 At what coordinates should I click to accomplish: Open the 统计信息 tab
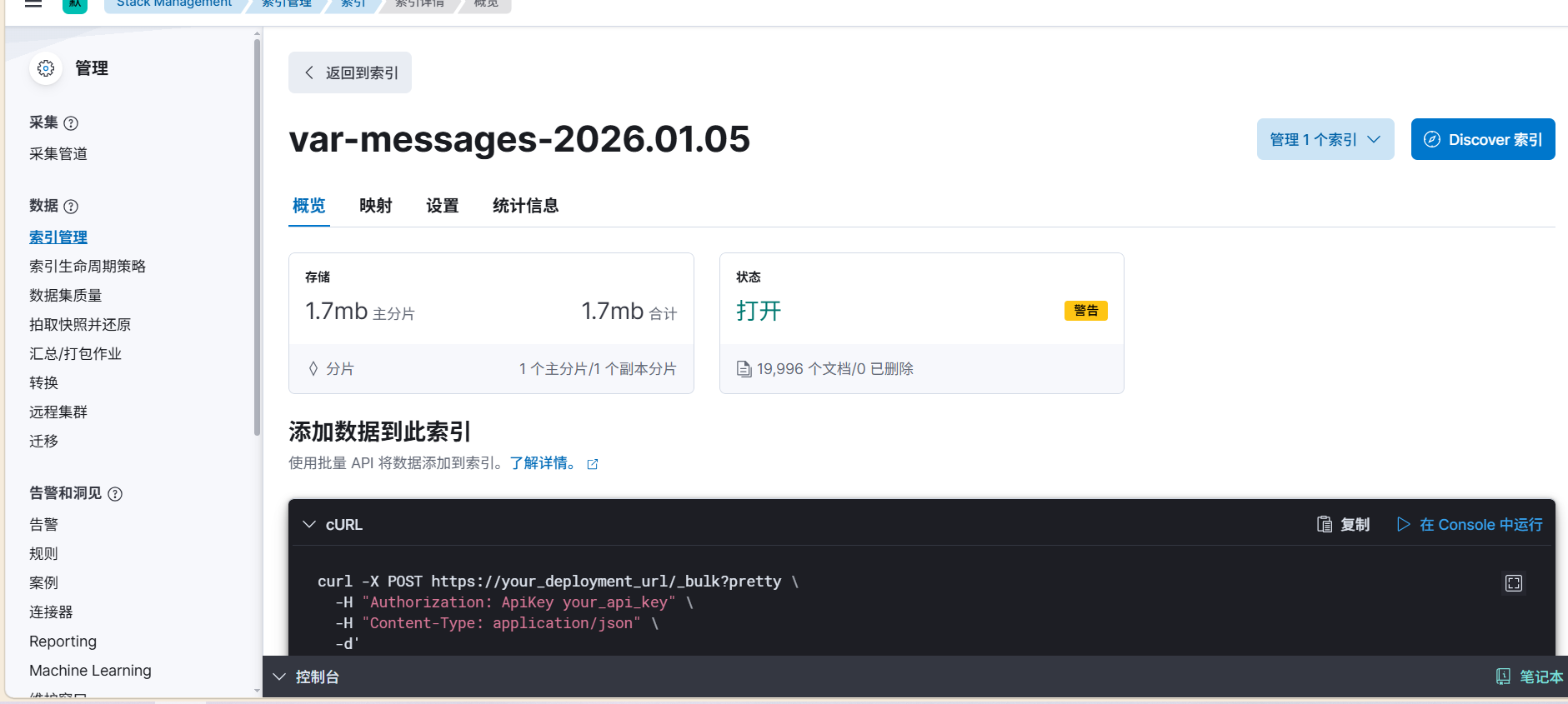click(526, 206)
